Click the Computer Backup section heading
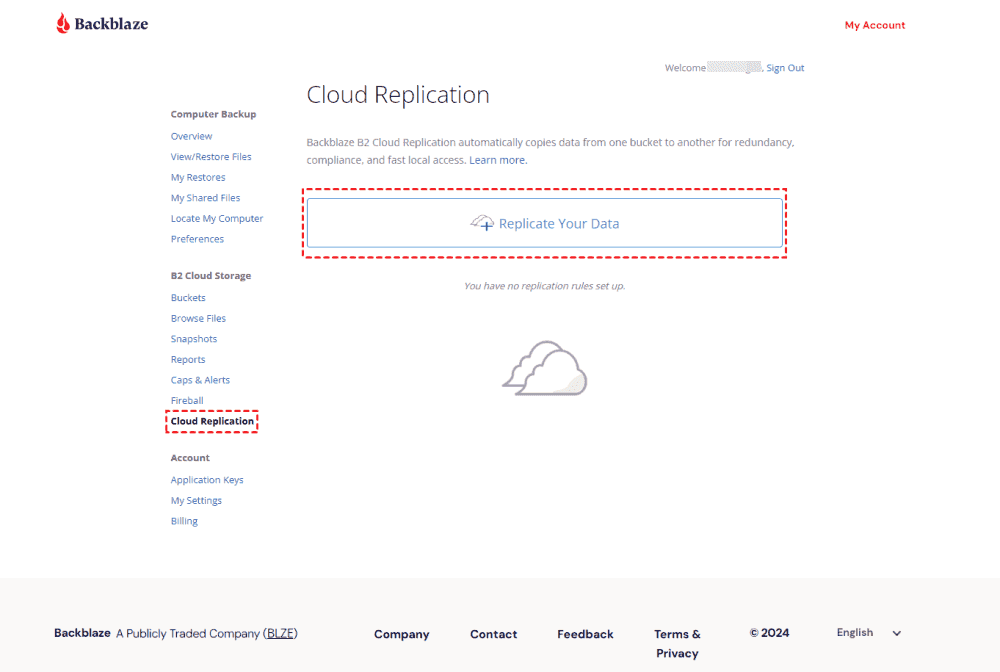 coord(213,114)
